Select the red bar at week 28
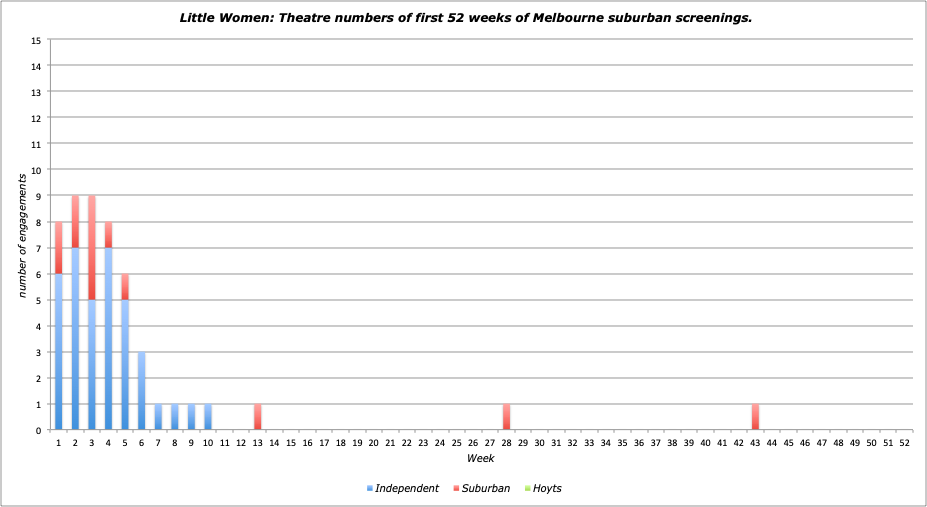Image resolution: width=927 pixels, height=507 pixels. pyautogui.click(x=506, y=417)
